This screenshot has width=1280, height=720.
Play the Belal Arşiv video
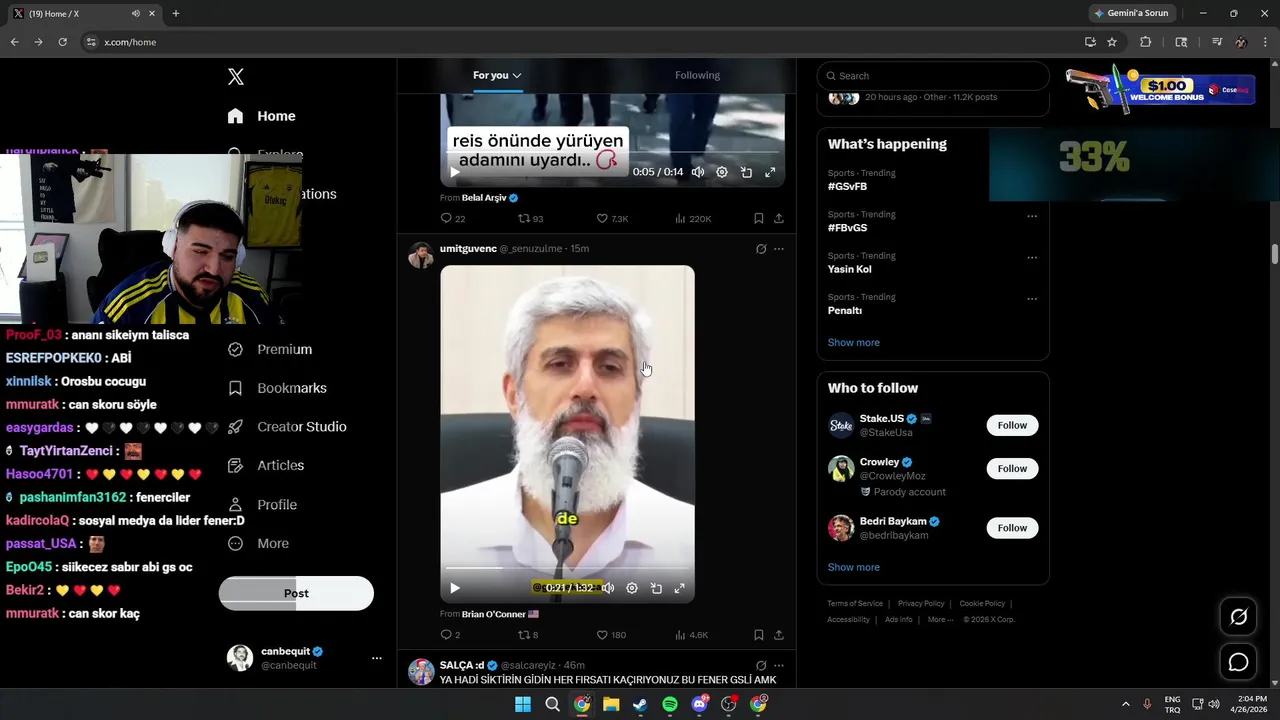click(x=455, y=172)
